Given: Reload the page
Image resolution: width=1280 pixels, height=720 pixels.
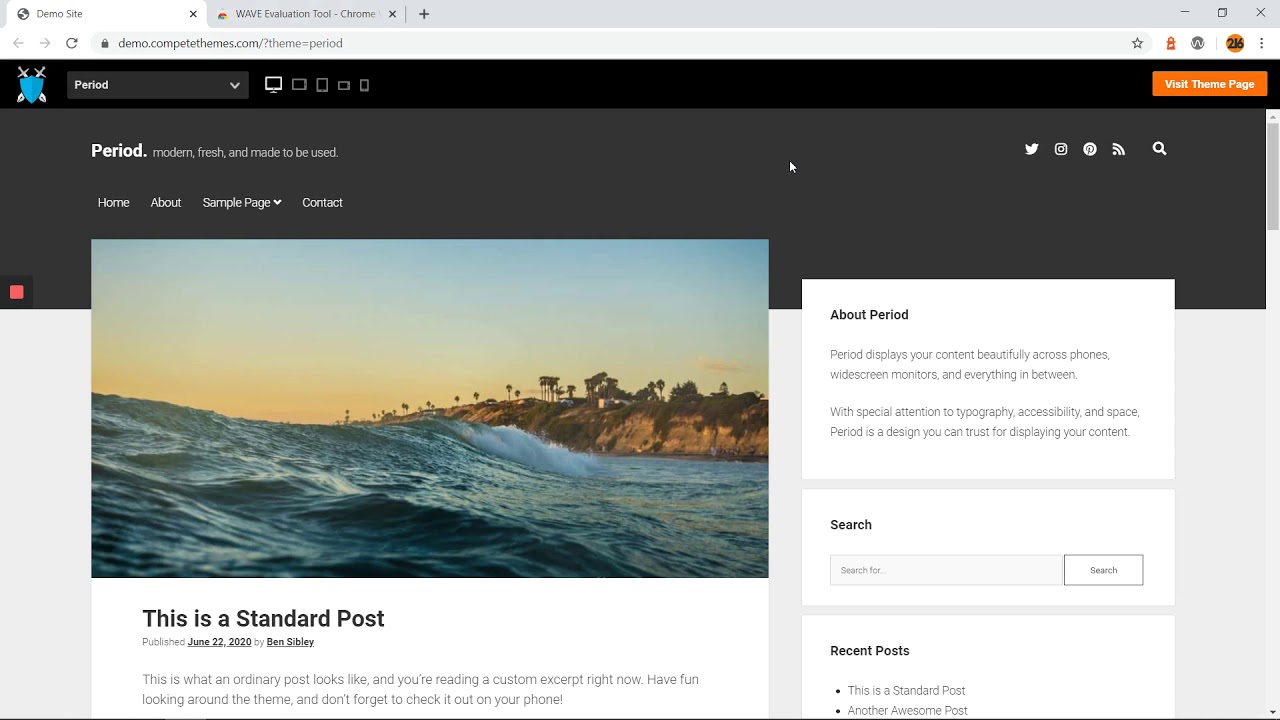Looking at the screenshot, I should (x=72, y=43).
